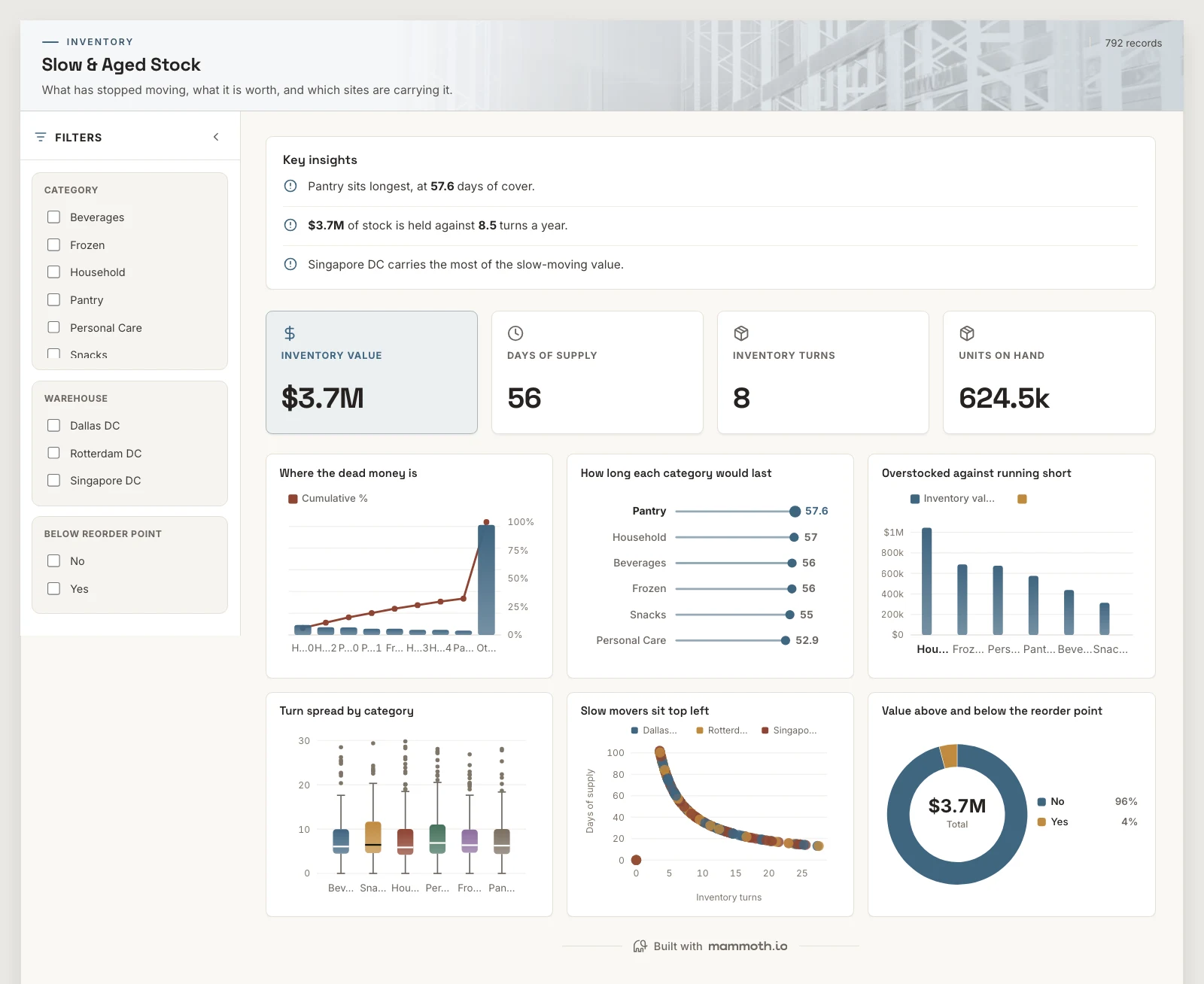Select the Inventory Value KPI card
Screen dimensions: 1204x984
tap(372, 372)
